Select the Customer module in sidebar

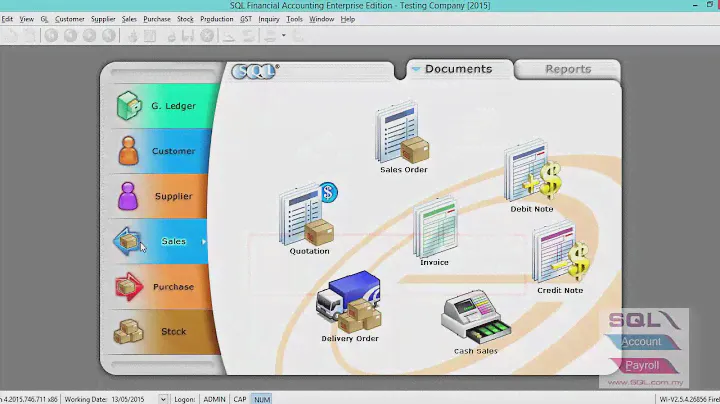pos(160,151)
